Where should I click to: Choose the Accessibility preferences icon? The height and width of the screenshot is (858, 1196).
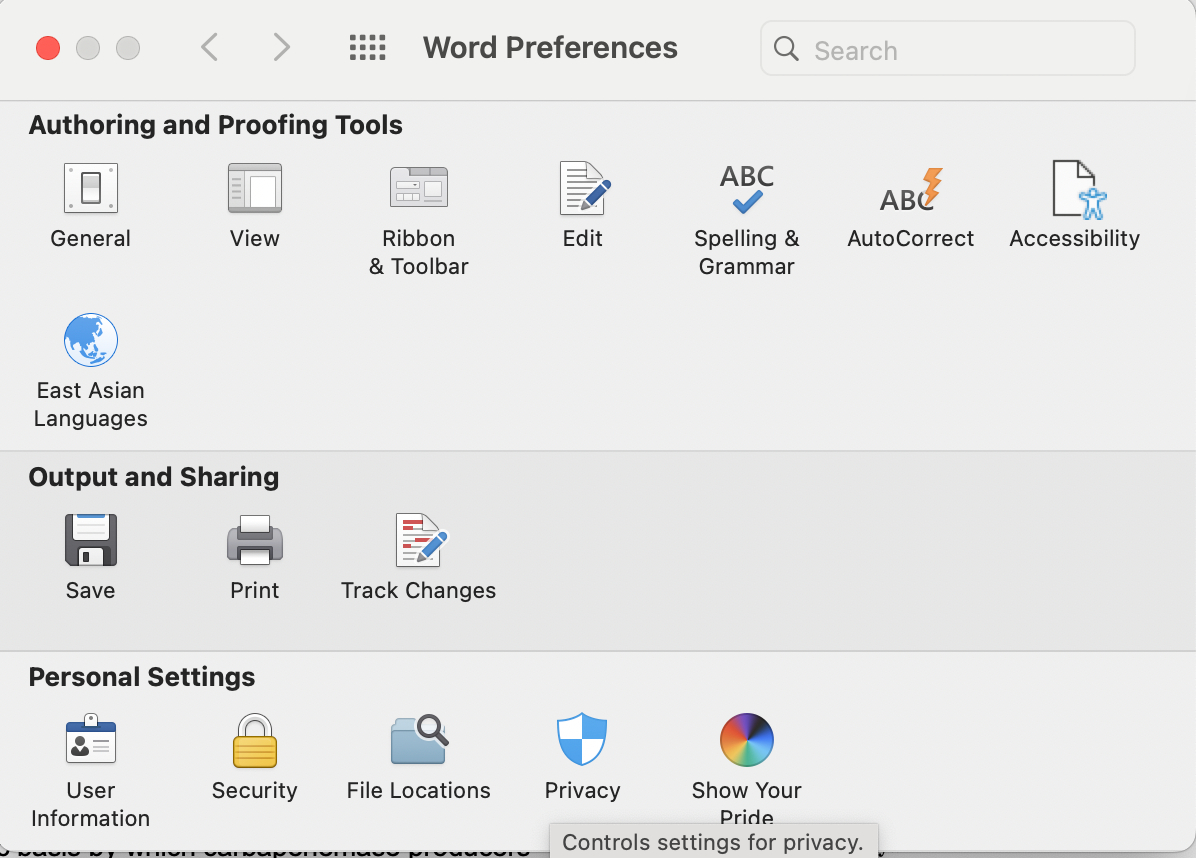click(x=1074, y=189)
